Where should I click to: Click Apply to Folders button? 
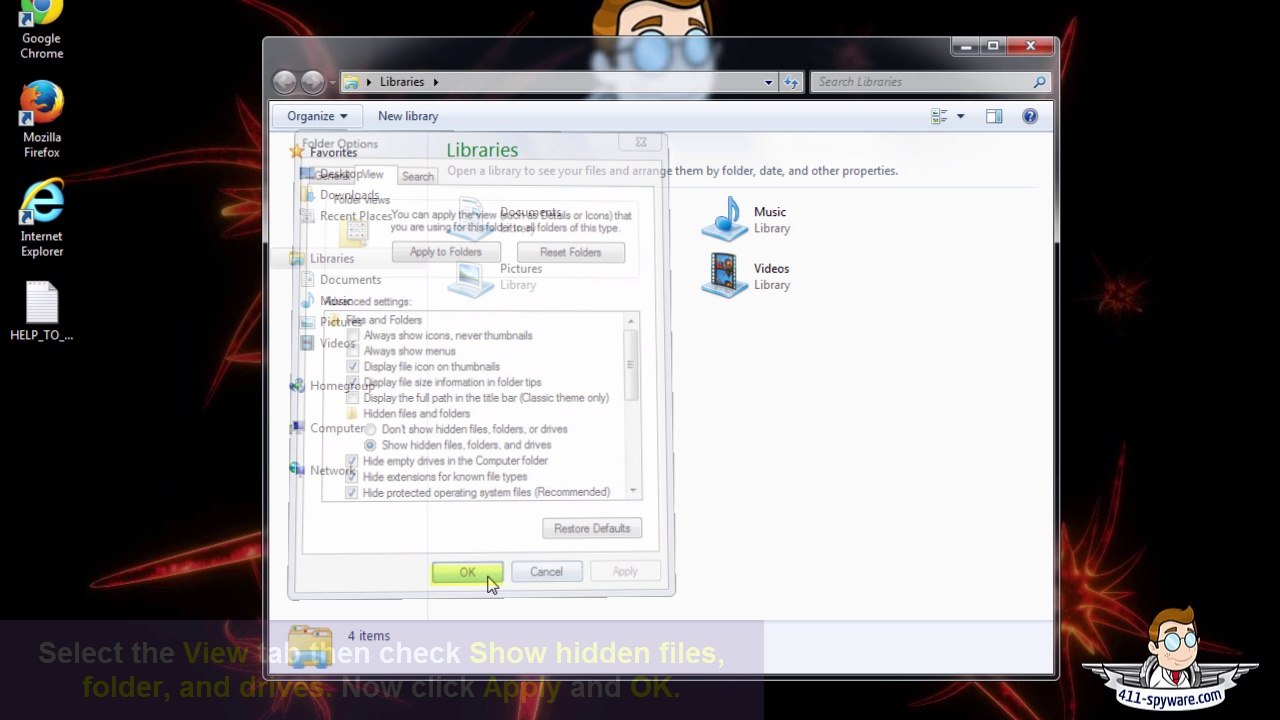pos(446,252)
